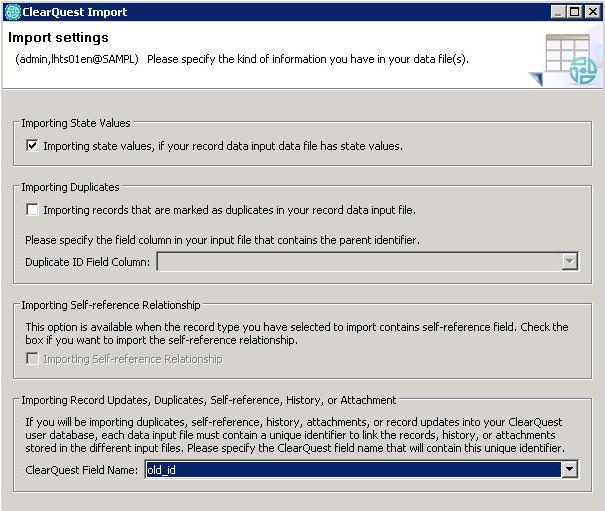
Task: Minimize the ClearQuest Import window
Action: (558, 12)
